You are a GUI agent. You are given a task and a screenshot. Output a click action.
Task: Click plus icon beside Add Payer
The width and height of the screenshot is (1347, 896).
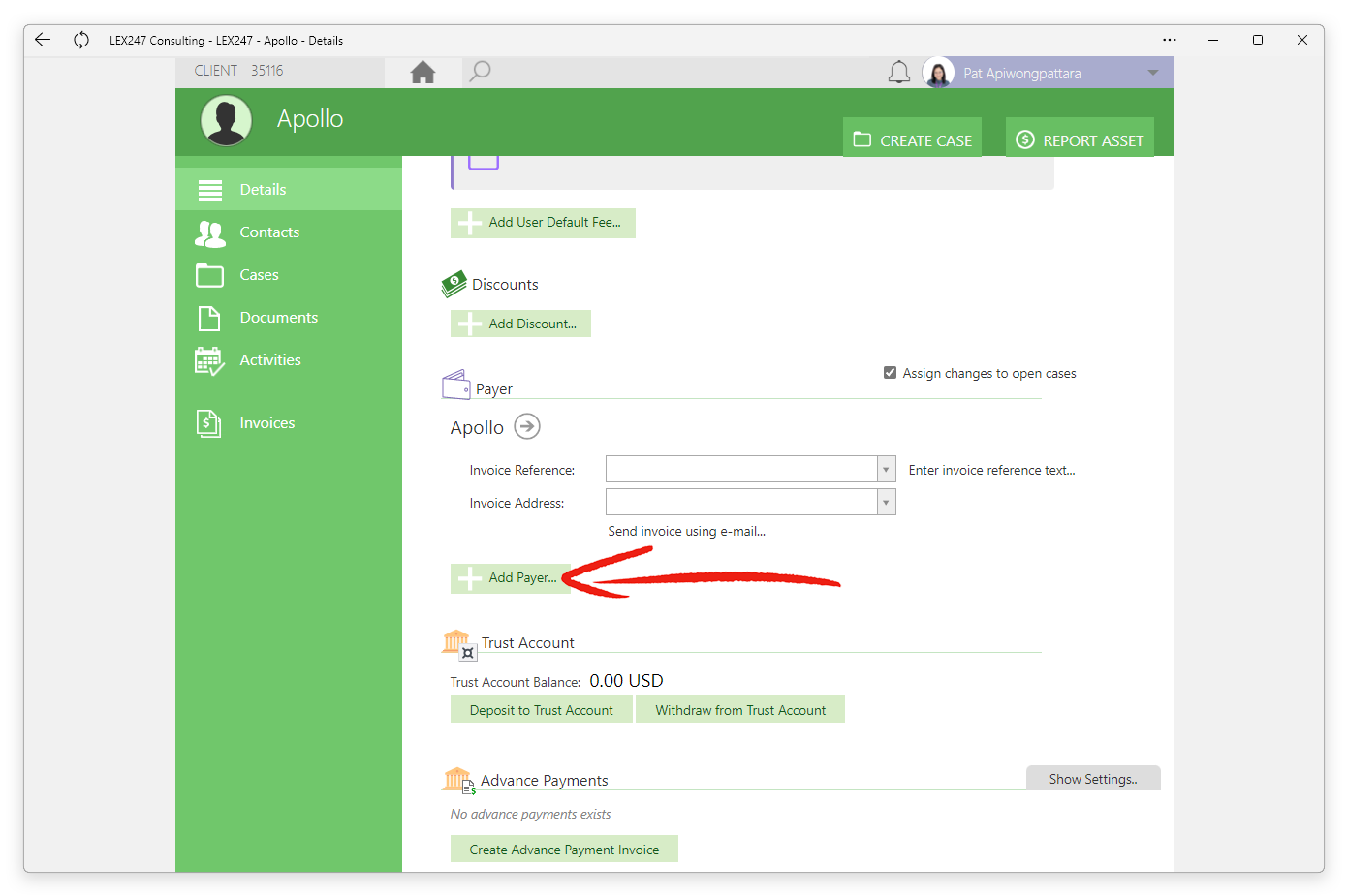tap(470, 578)
